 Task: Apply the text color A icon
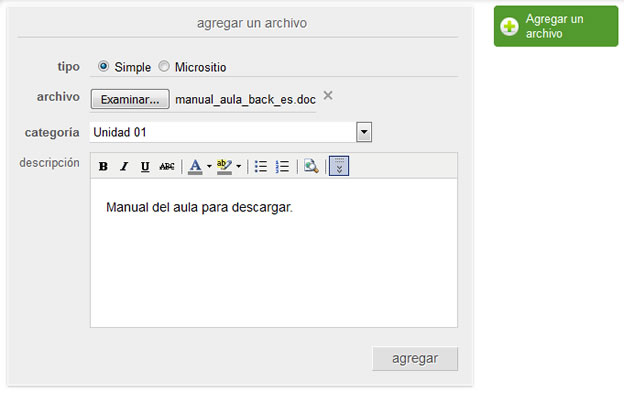tap(195, 166)
